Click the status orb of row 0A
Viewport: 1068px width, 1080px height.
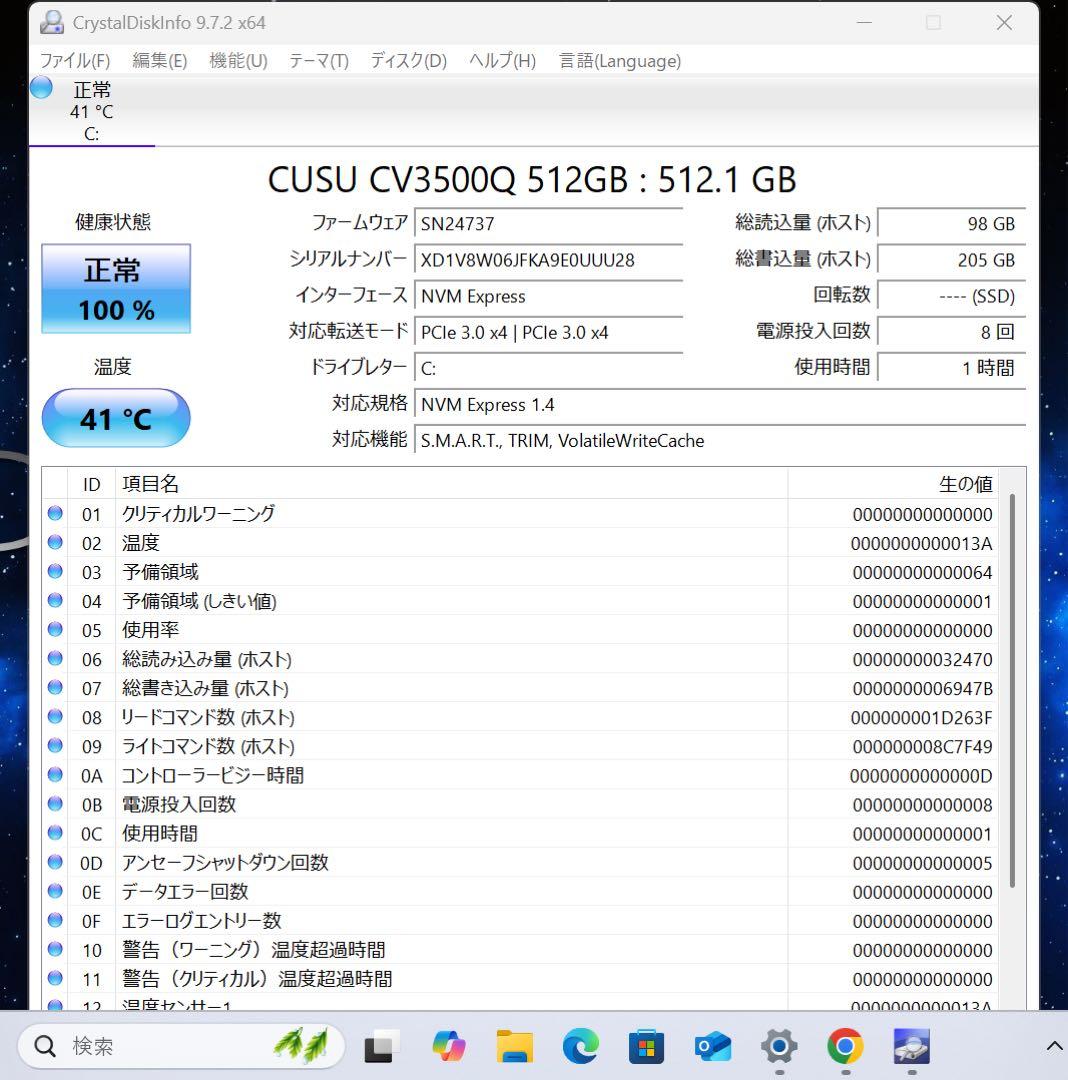55,775
